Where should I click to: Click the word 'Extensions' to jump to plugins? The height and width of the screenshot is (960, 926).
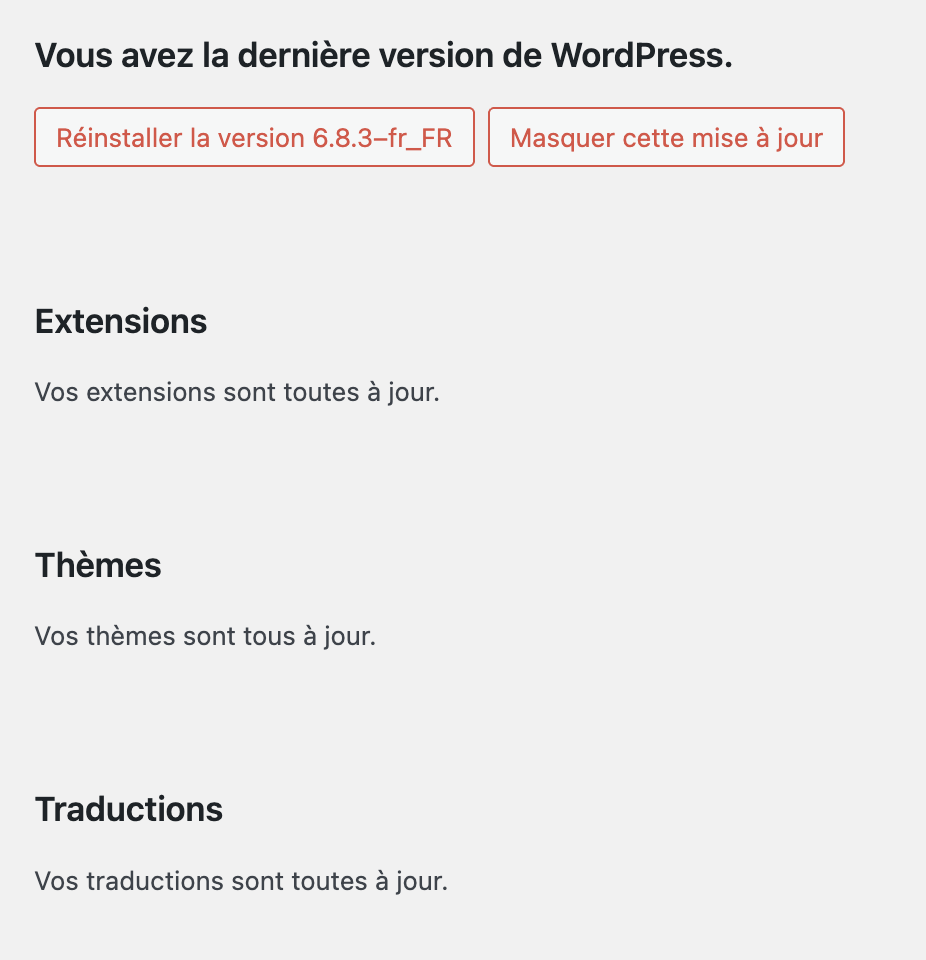click(x=120, y=321)
